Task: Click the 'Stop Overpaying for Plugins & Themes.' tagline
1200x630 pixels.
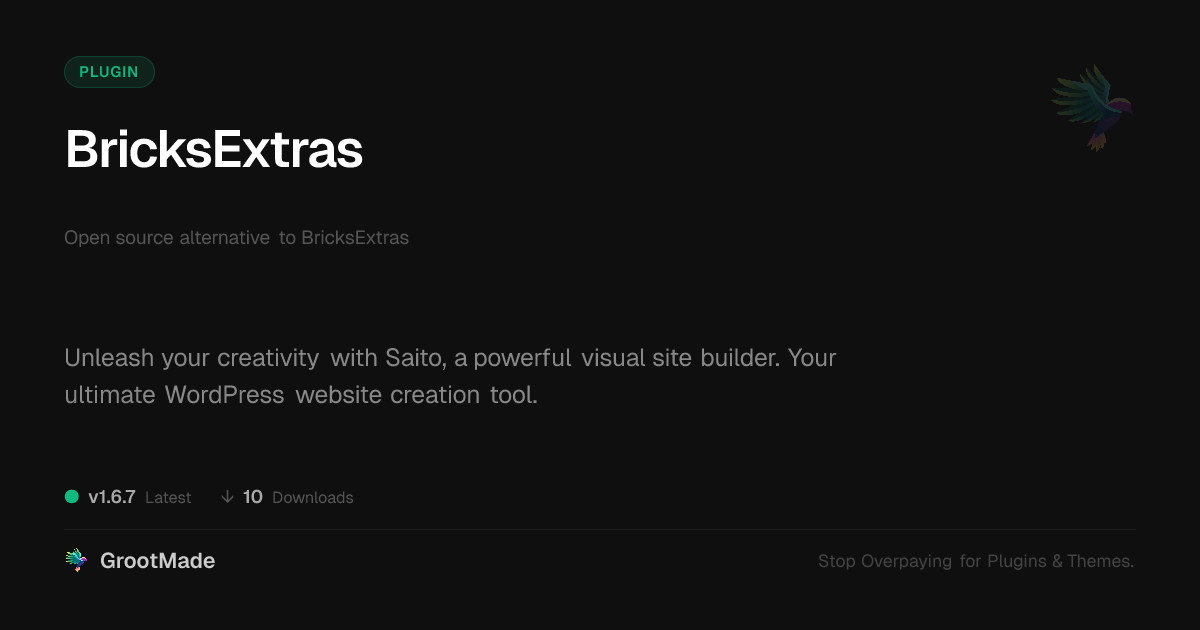Action: tap(975, 561)
